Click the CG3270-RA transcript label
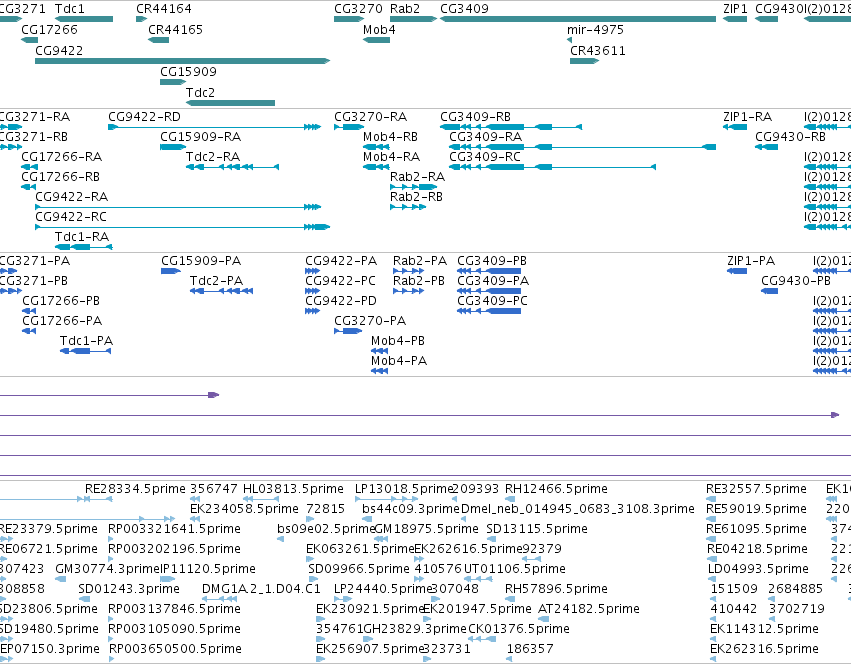This screenshot has height=664, width=851. click(371, 117)
